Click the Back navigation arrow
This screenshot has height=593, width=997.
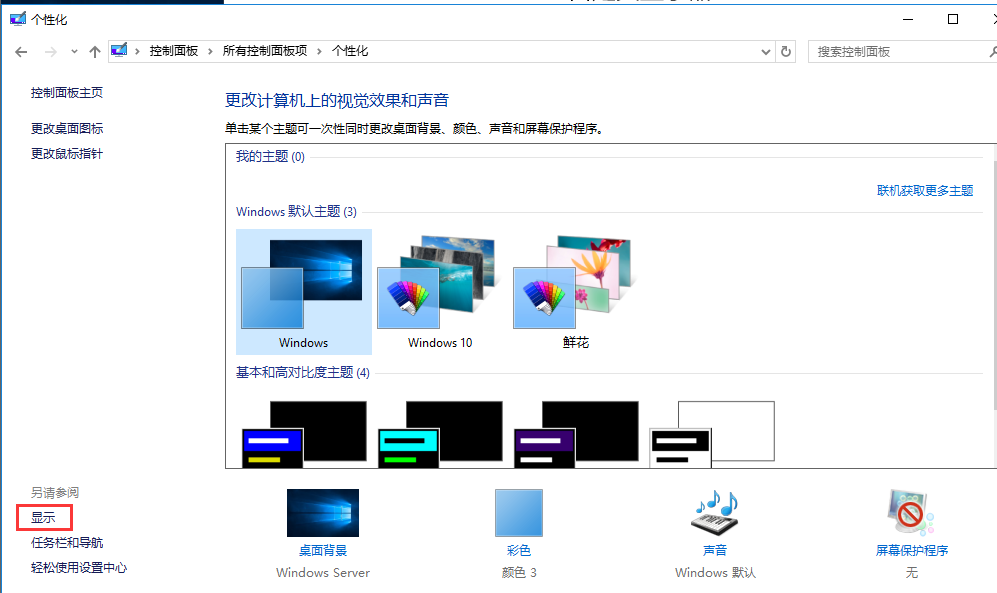pyautogui.click(x=21, y=52)
